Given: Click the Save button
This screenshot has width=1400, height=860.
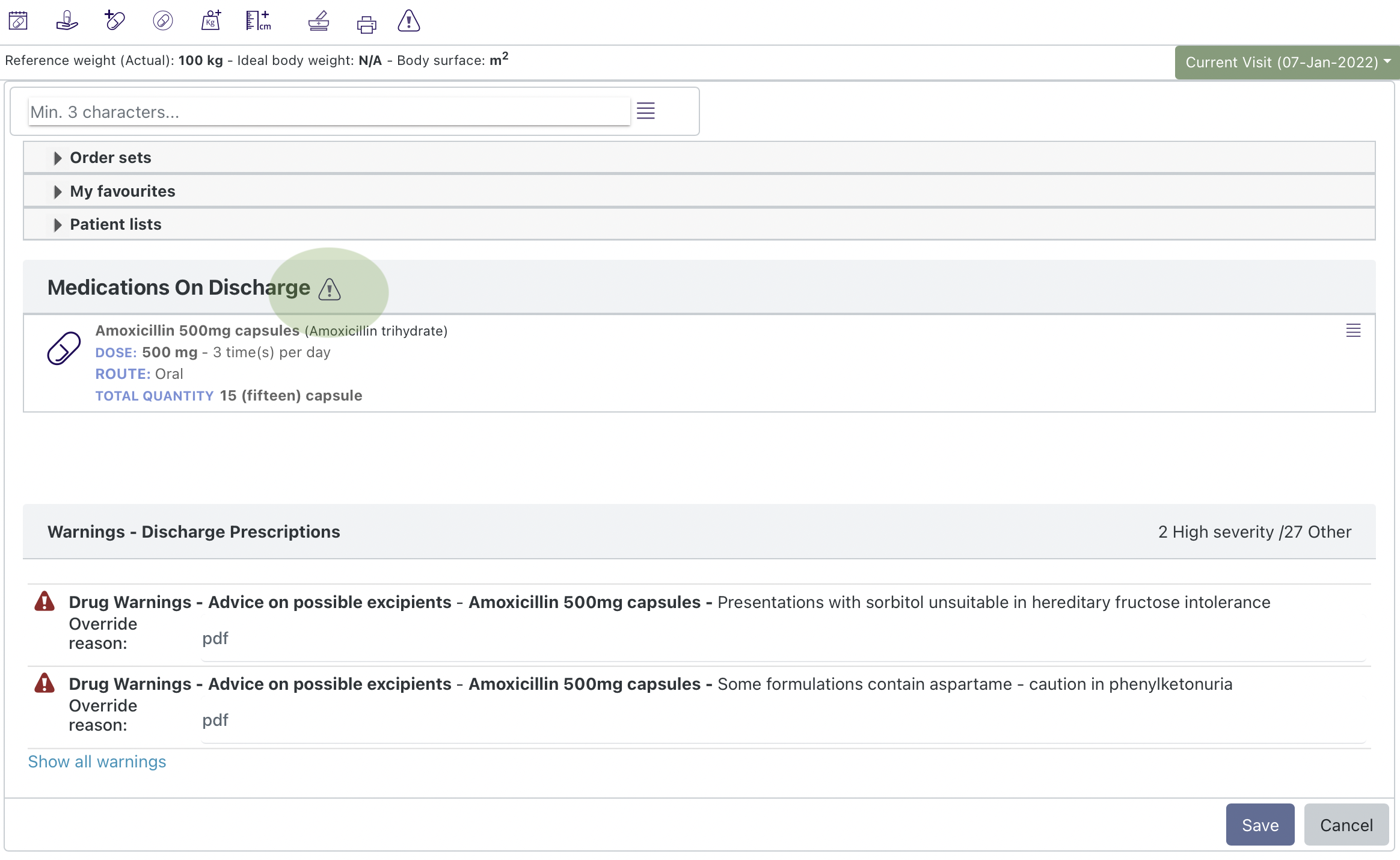Looking at the screenshot, I should (1260, 825).
